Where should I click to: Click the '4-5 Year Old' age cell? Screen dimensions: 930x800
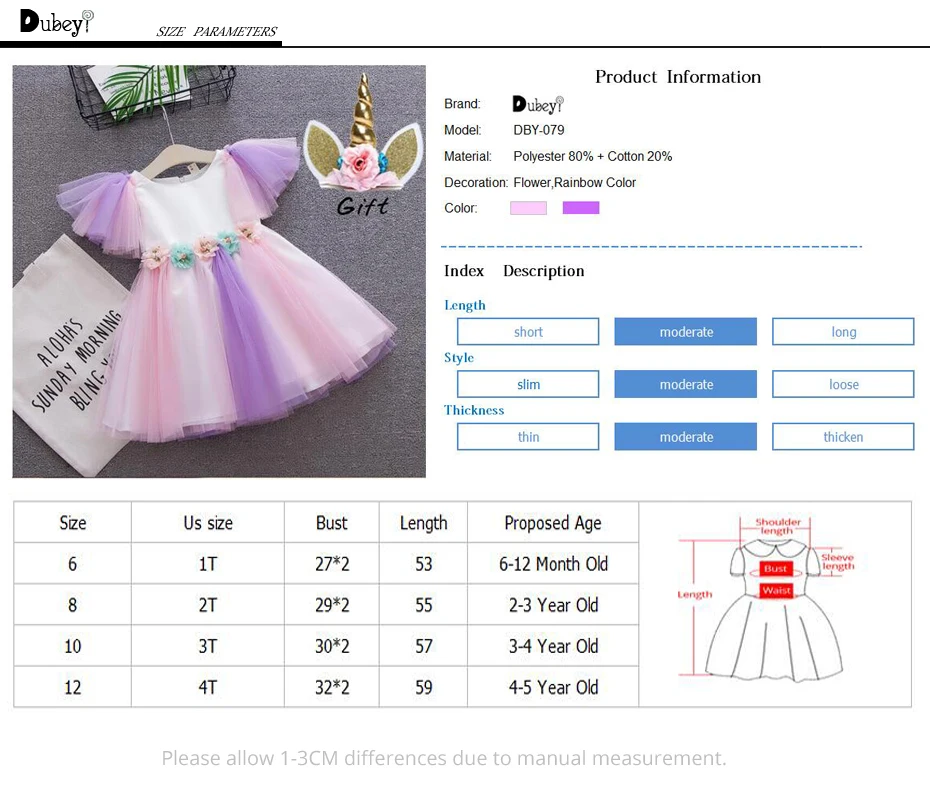click(x=553, y=687)
